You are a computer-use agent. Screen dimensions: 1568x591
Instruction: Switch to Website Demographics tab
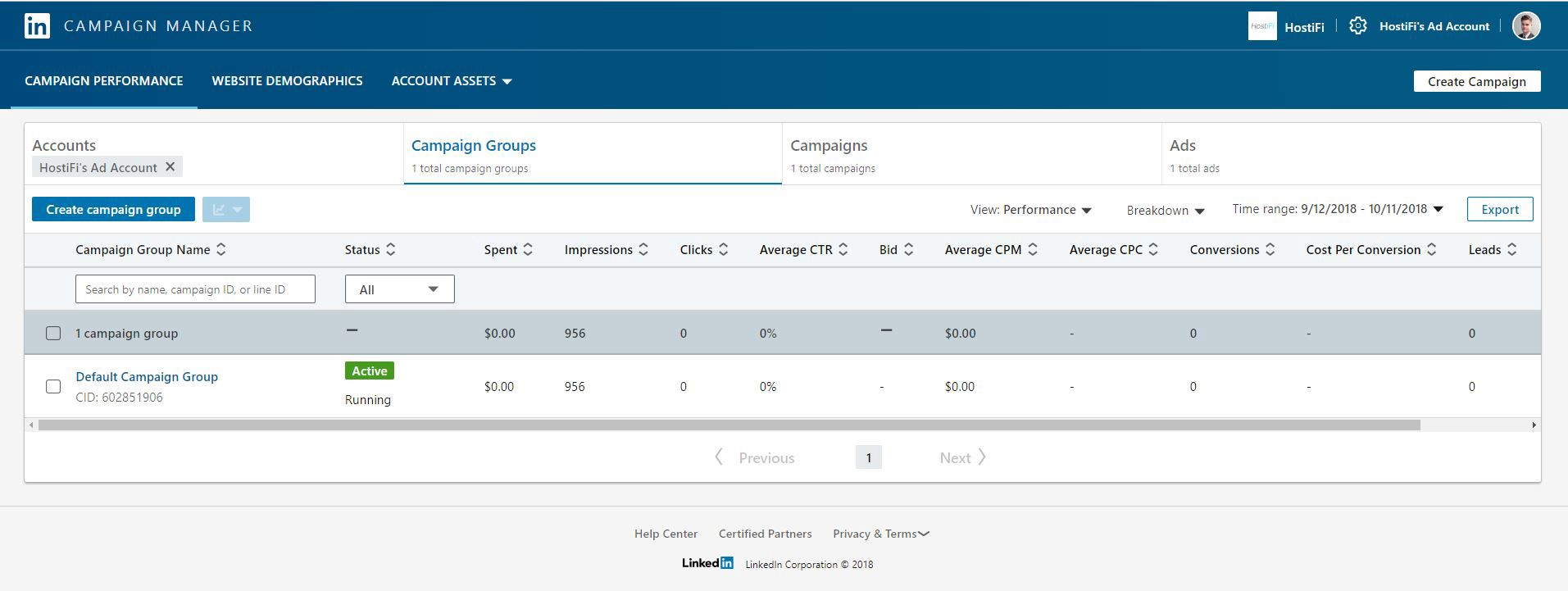pyautogui.click(x=287, y=81)
